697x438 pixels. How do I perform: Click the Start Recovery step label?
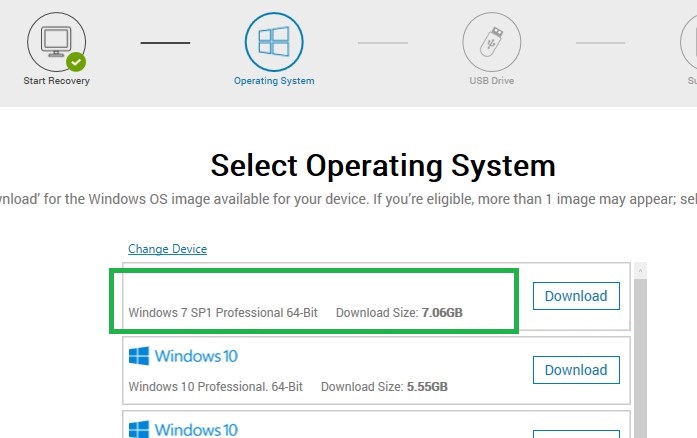coord(56,81)
